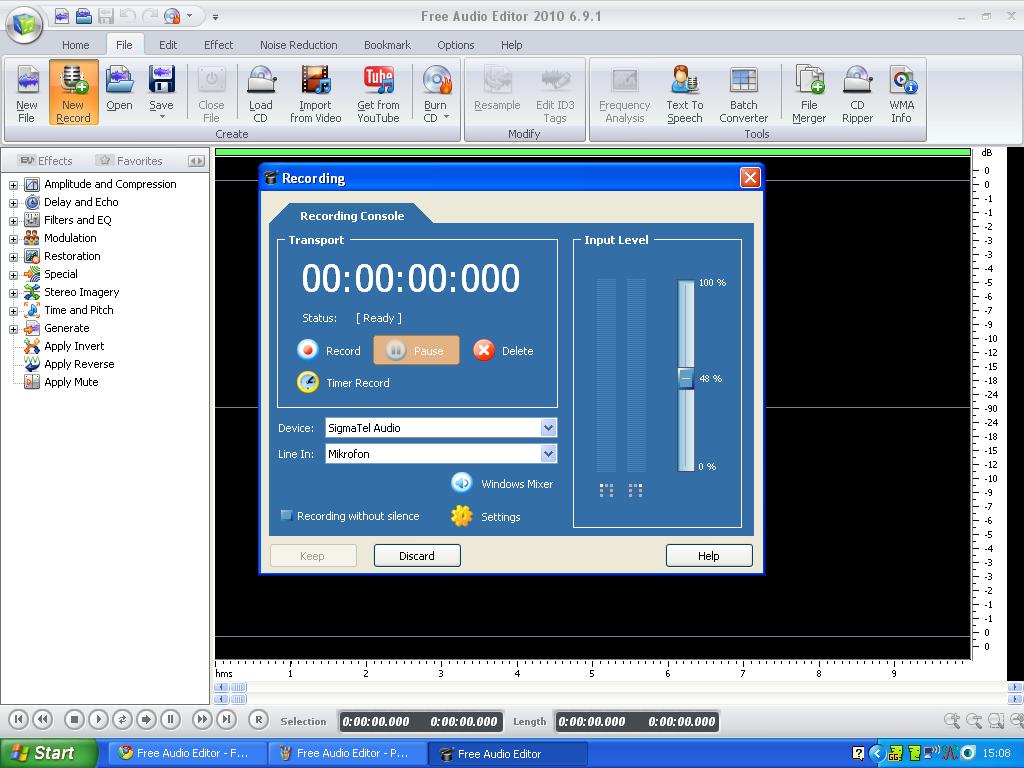This screenshot has width=1024, height=768.
Task: Click the application orb button
Action: tap(25, 25)
